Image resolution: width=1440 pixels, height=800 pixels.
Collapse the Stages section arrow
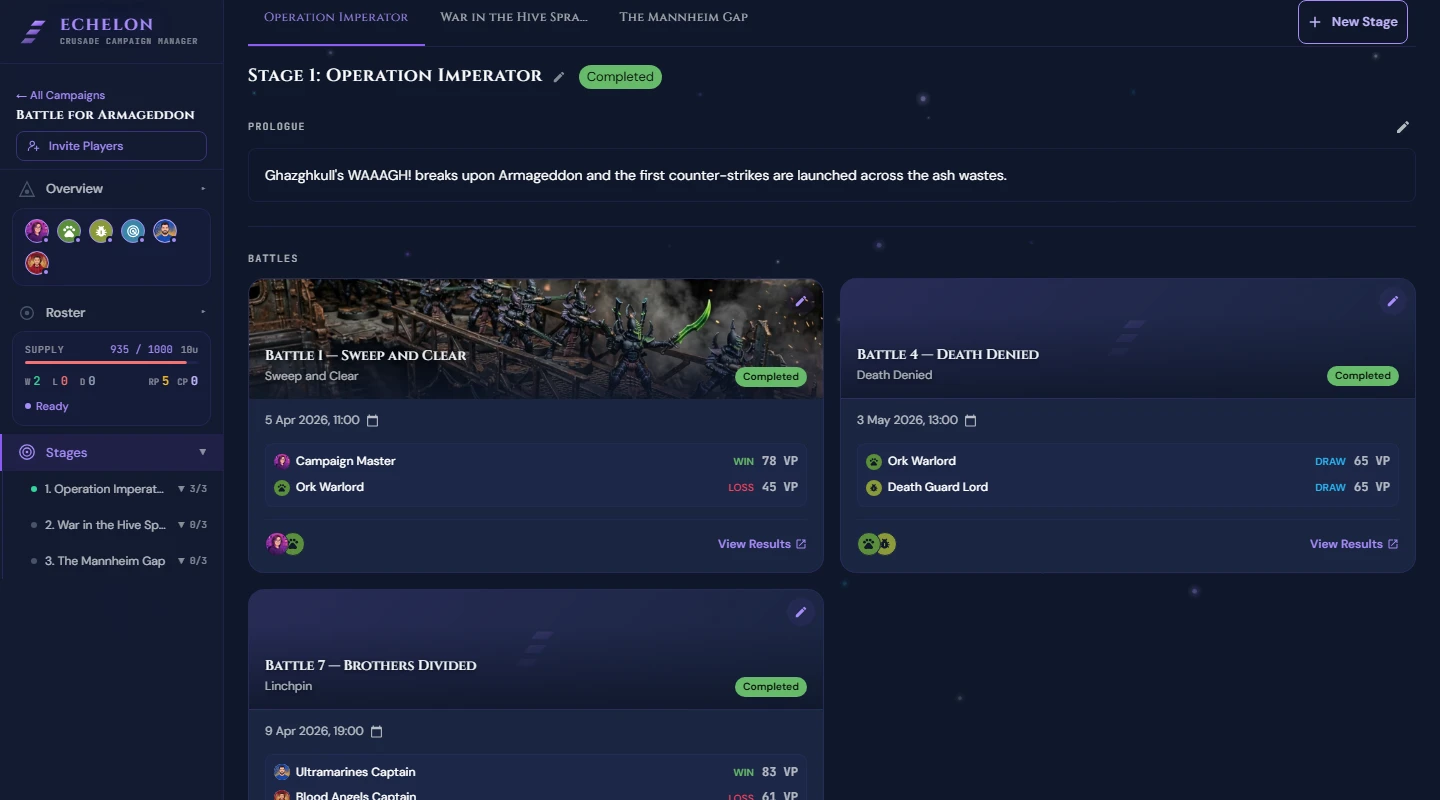203,453
